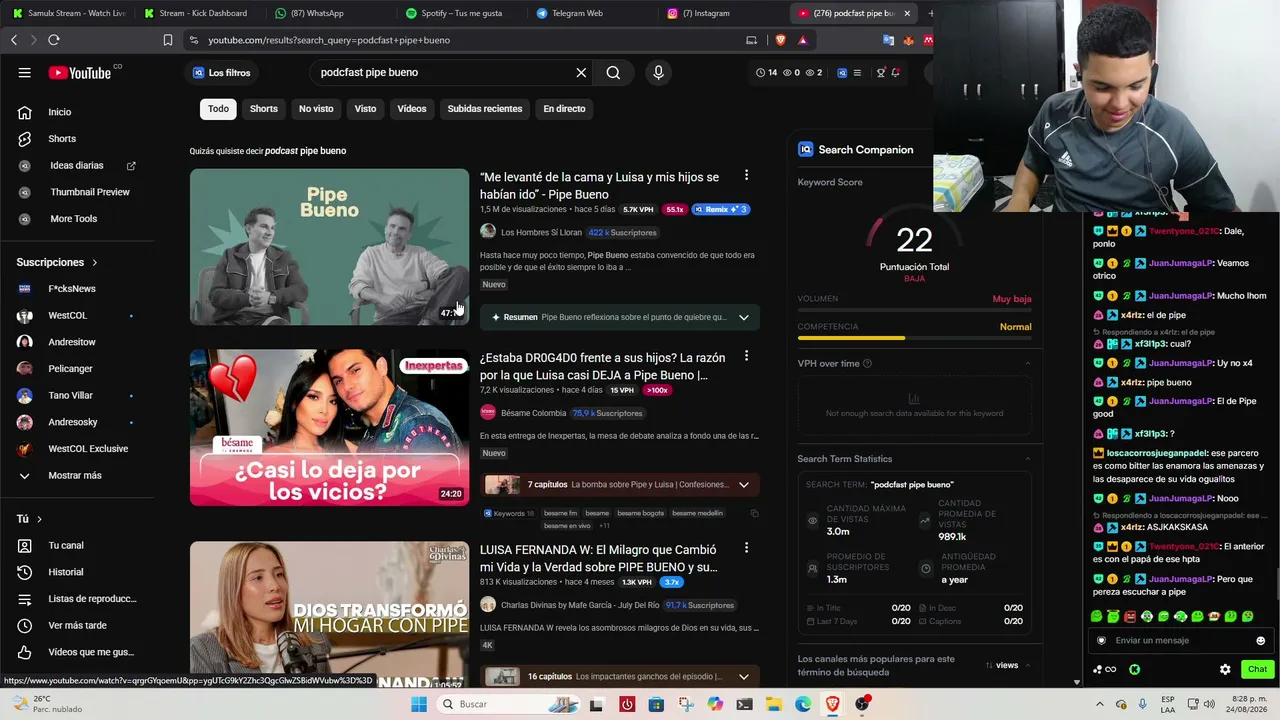Viewport: 1280px width, 720px height.
Task: Open Ideas diarias in the sidebar
Action: pos(77,165)
